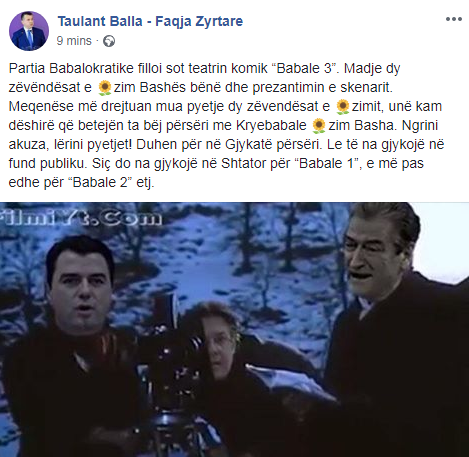Open the post options three-dots menu
The image size is (469, 457).
(x=454, y=19)
